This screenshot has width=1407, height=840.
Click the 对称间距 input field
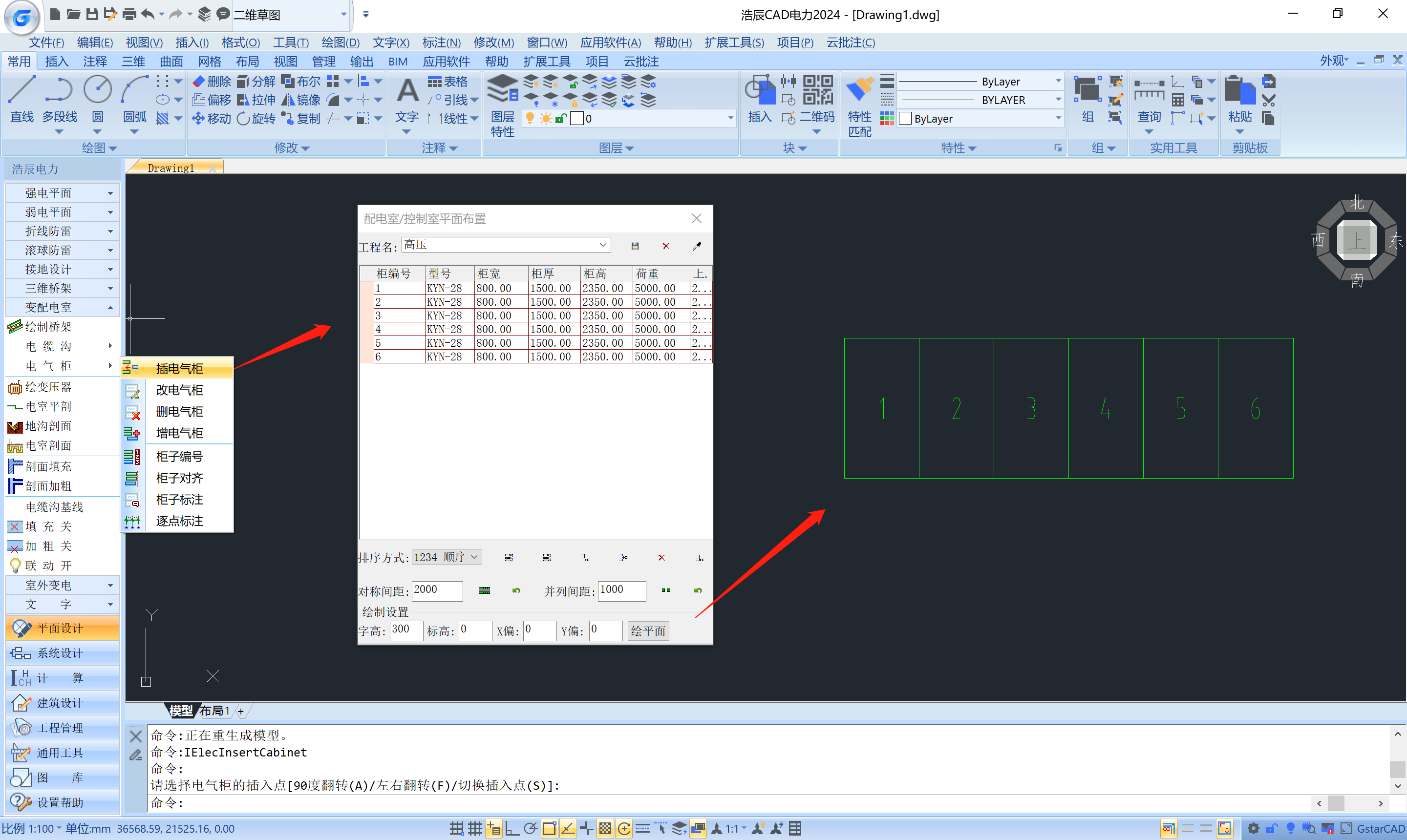point(437,590)
